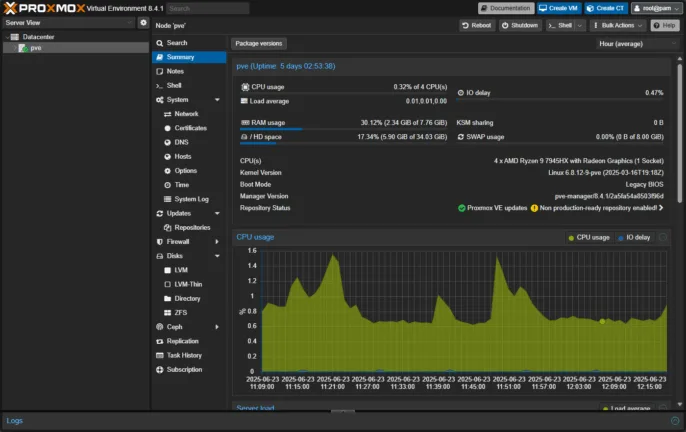This screenshot has height=432, width=686.
Task: Click the Create CT button
Action: (x=606, y=8)
